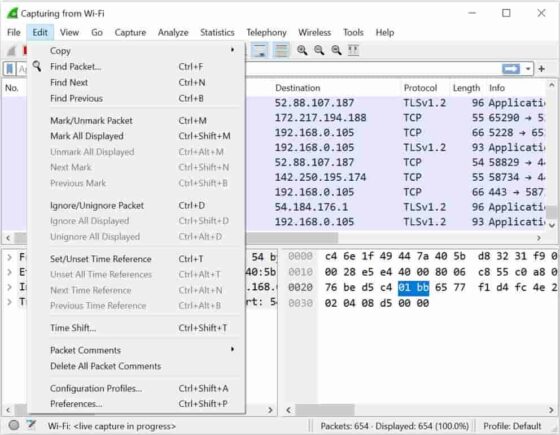Click the No. column header

(12, 88)
